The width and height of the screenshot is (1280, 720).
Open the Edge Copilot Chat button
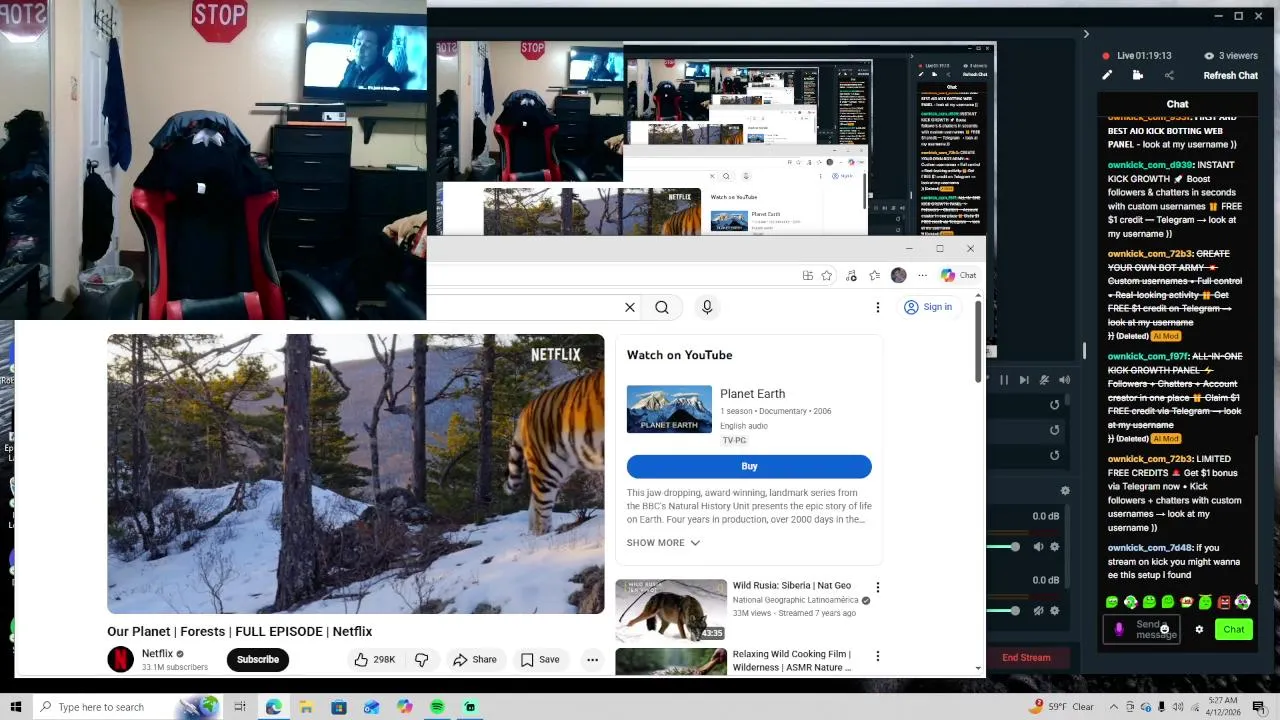pos(959,276)
